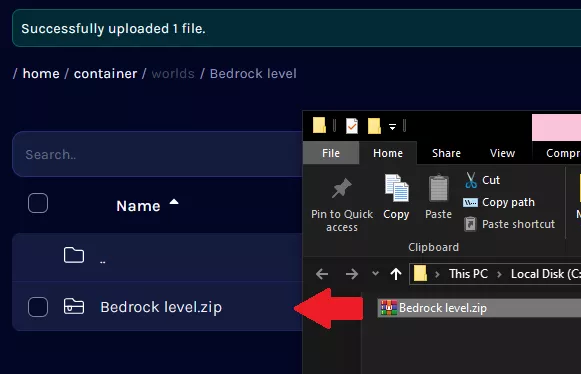Click the Cut text label
This screenshot has height=374, width=581.
491,180
